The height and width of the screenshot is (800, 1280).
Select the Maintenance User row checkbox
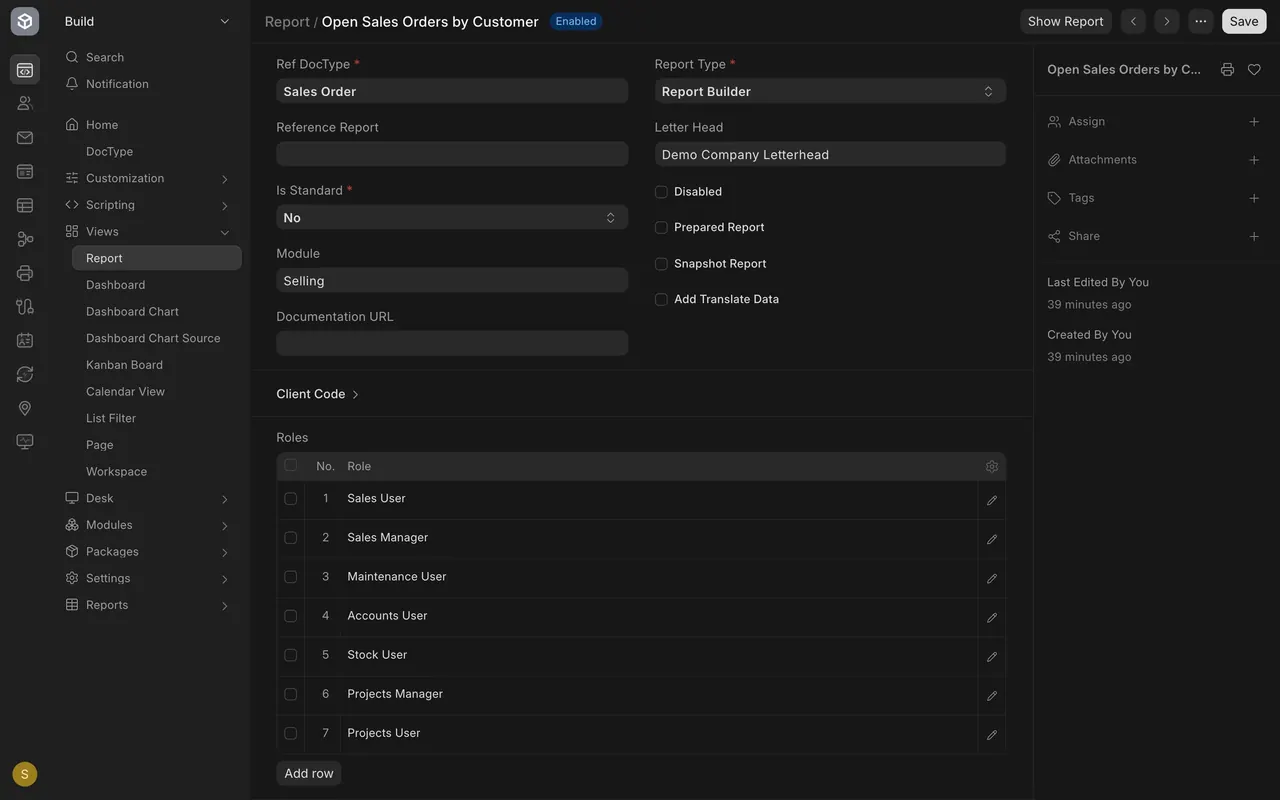291,577
